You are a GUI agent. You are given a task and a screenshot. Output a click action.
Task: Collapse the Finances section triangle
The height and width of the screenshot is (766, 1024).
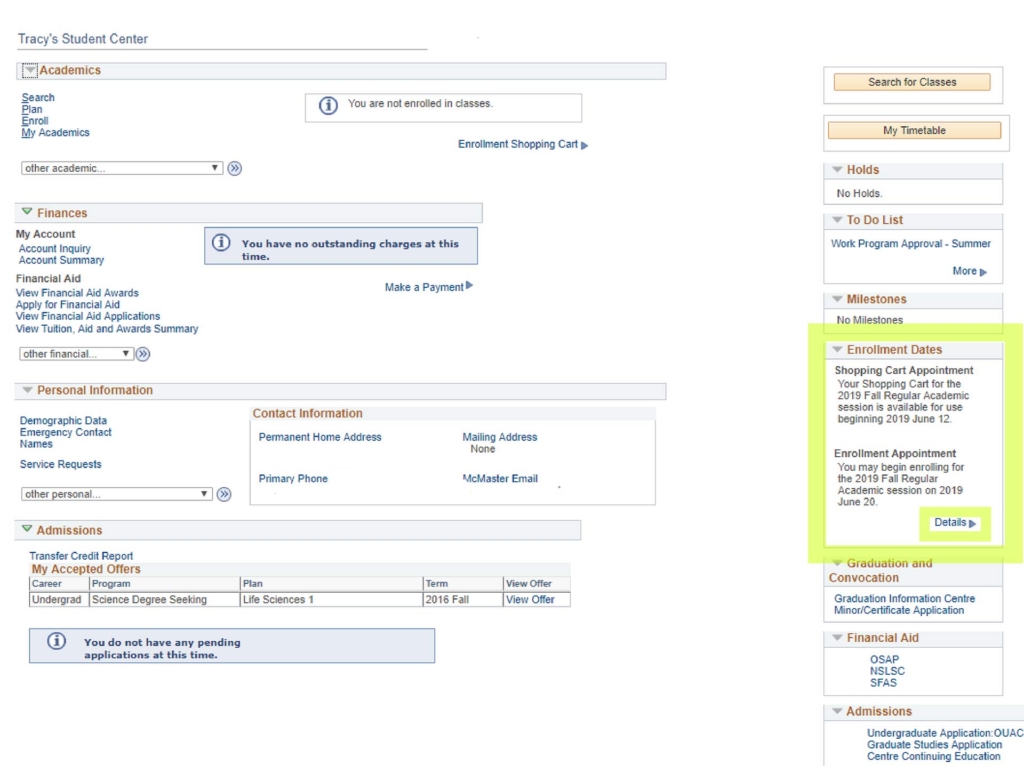27,213
